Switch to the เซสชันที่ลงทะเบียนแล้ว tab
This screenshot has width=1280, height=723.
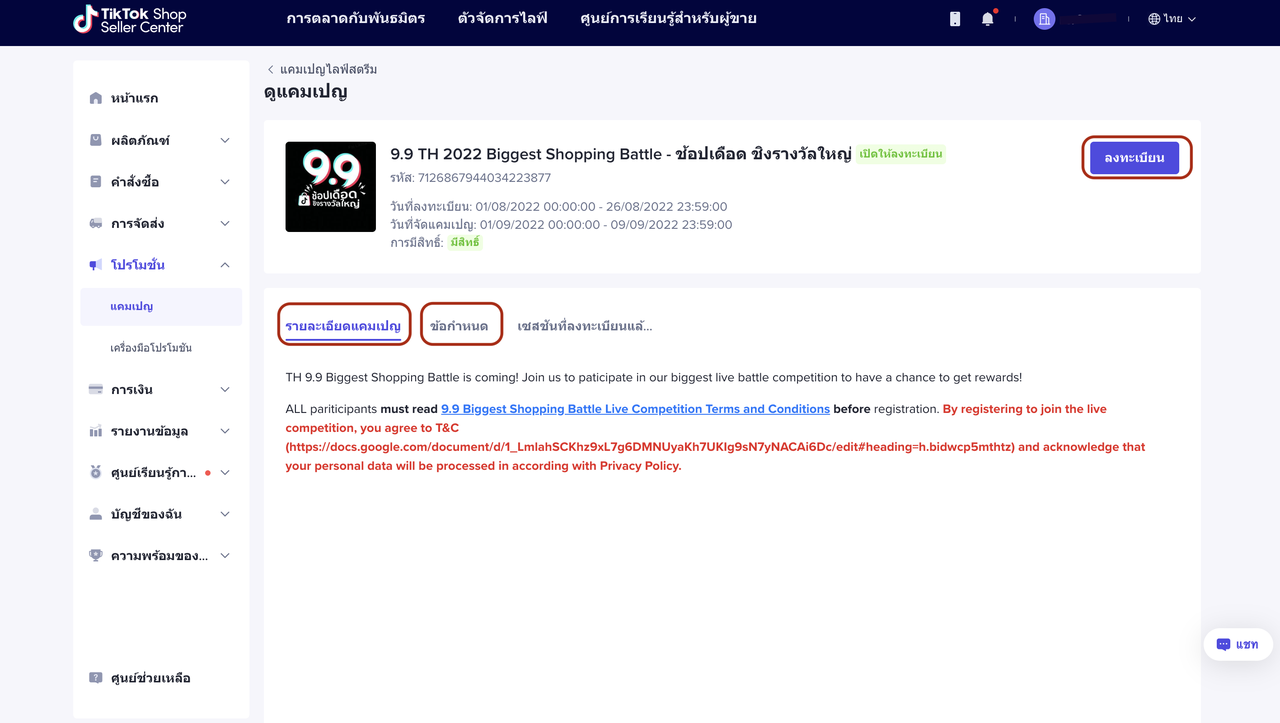click(585, 326)
